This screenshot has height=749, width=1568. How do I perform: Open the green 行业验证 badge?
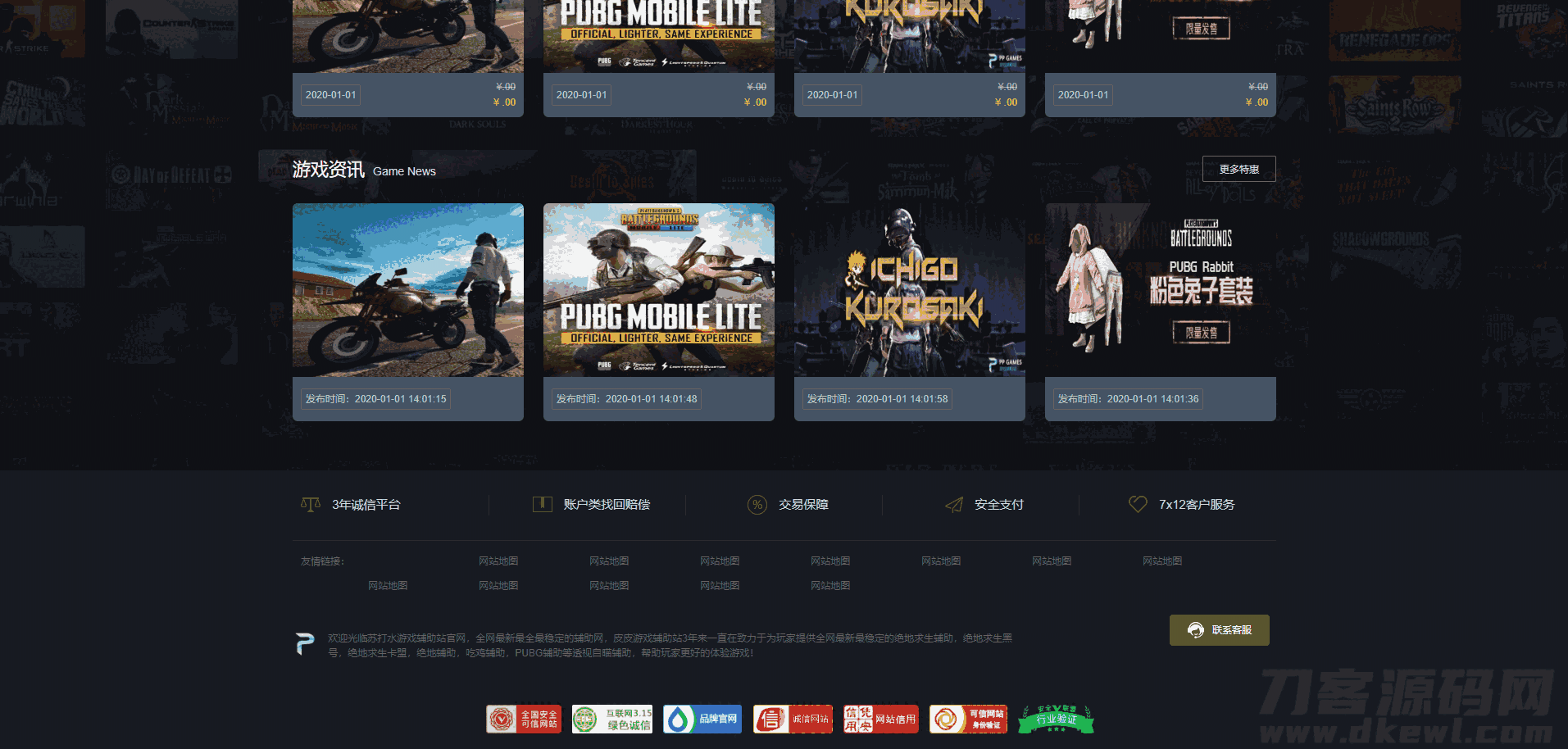(x=1057, y=719)
